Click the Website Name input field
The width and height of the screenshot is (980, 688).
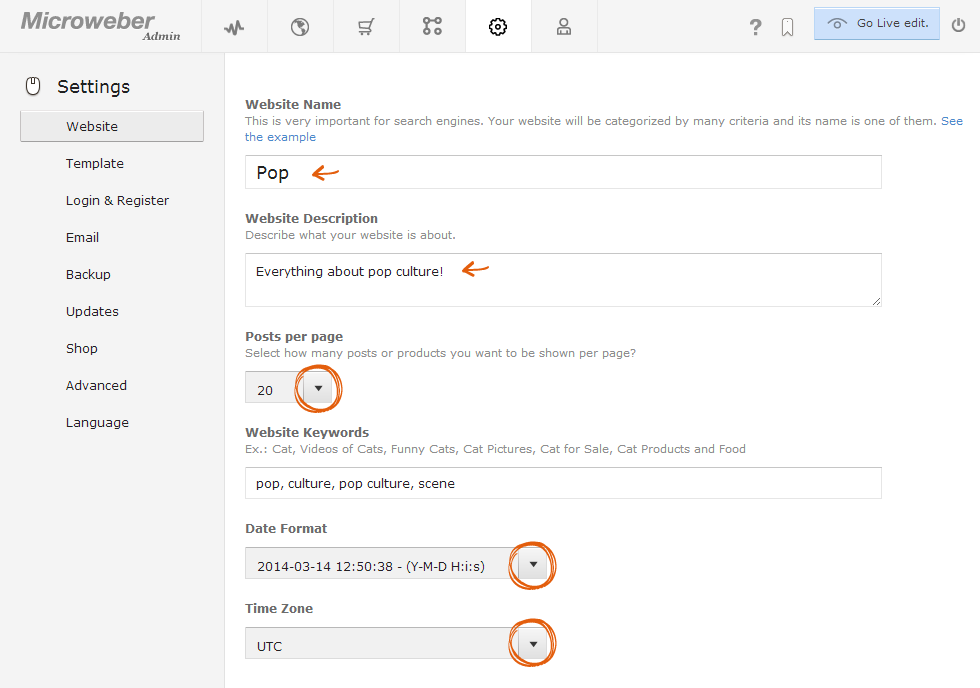click(x=563, y=172)
